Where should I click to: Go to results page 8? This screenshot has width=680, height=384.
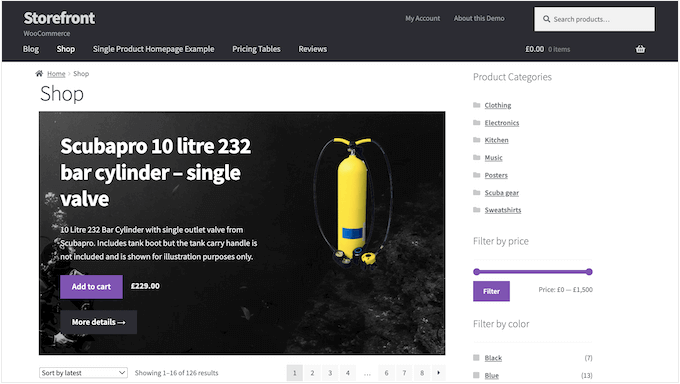pos(422,373)
